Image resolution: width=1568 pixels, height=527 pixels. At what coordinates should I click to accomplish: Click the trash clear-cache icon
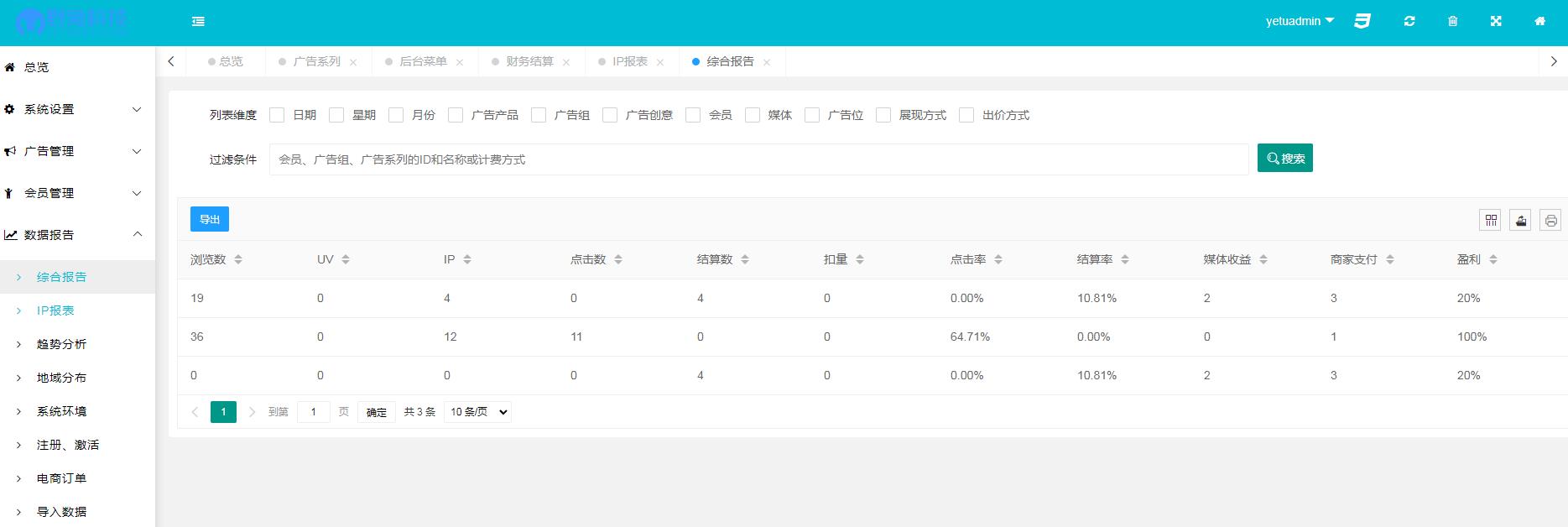1453,22
